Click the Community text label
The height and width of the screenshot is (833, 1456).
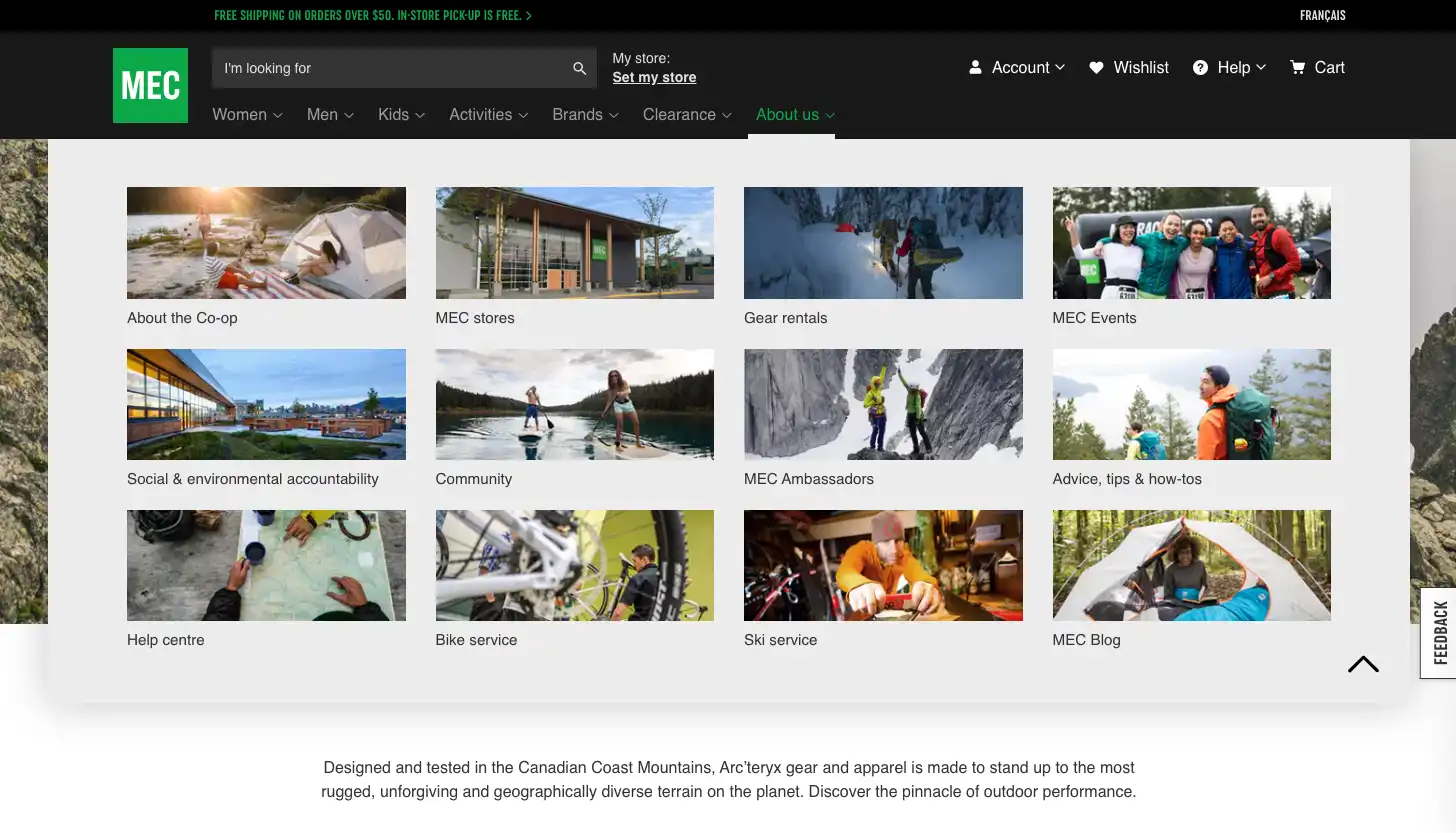pyautogui.click(x=474, y=479)
